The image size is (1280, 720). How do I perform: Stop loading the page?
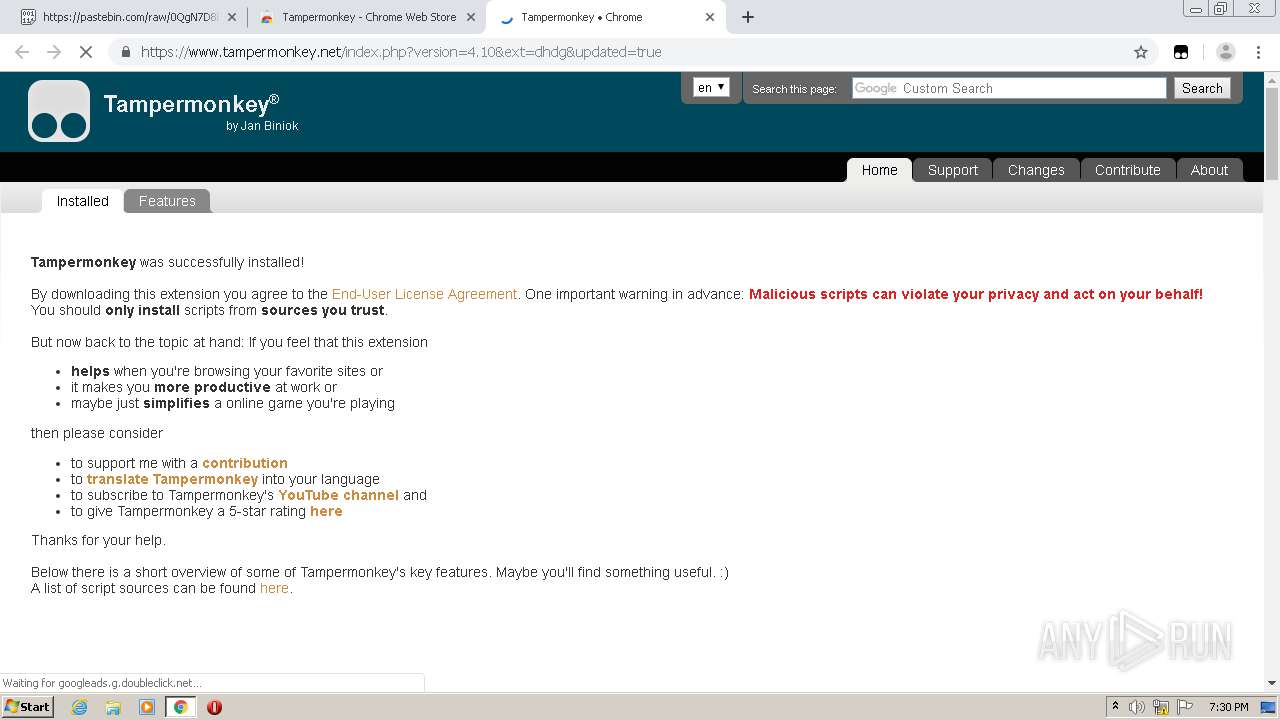coord(86,52)
